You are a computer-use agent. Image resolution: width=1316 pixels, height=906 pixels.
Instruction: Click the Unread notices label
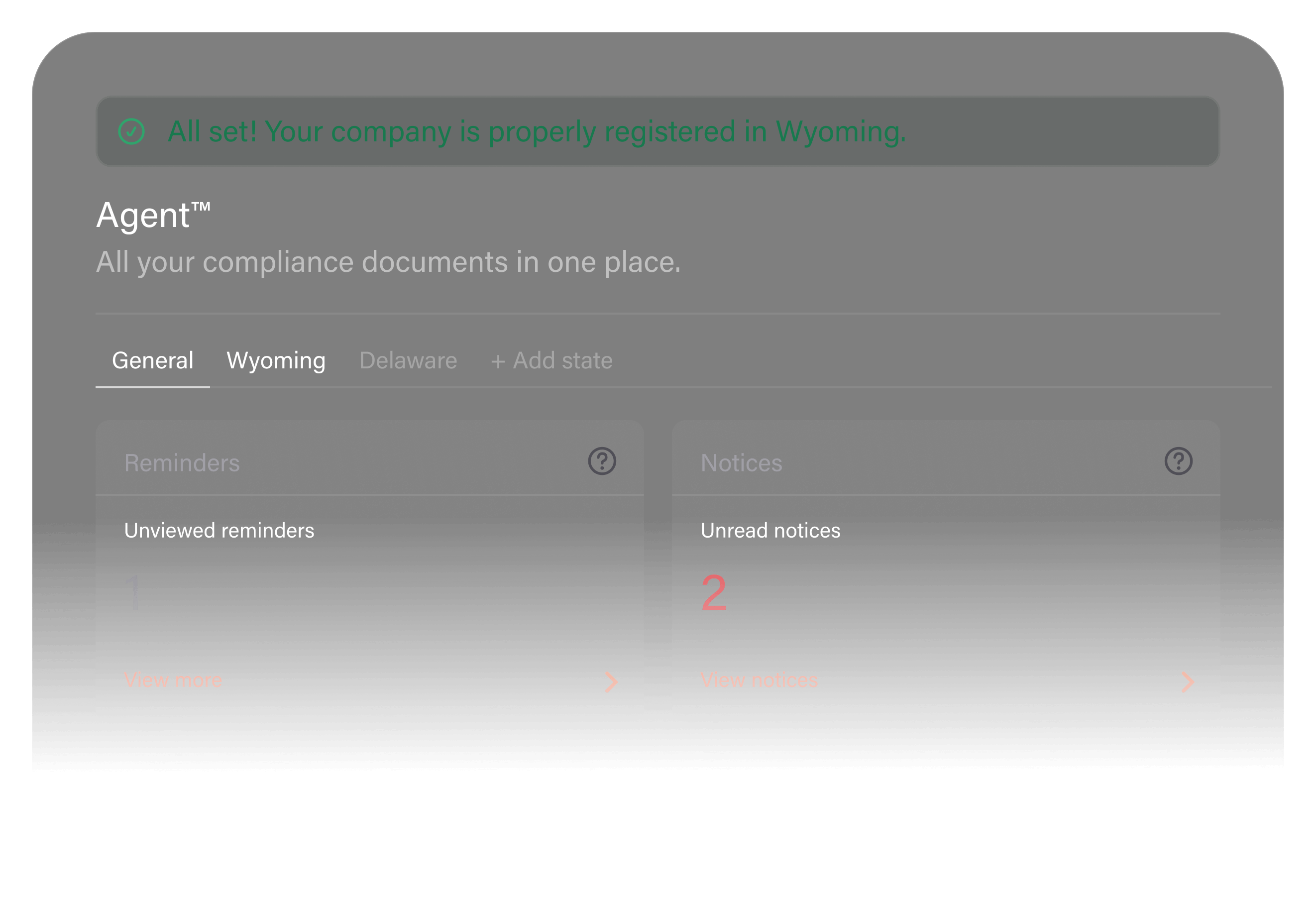(770, 530)
